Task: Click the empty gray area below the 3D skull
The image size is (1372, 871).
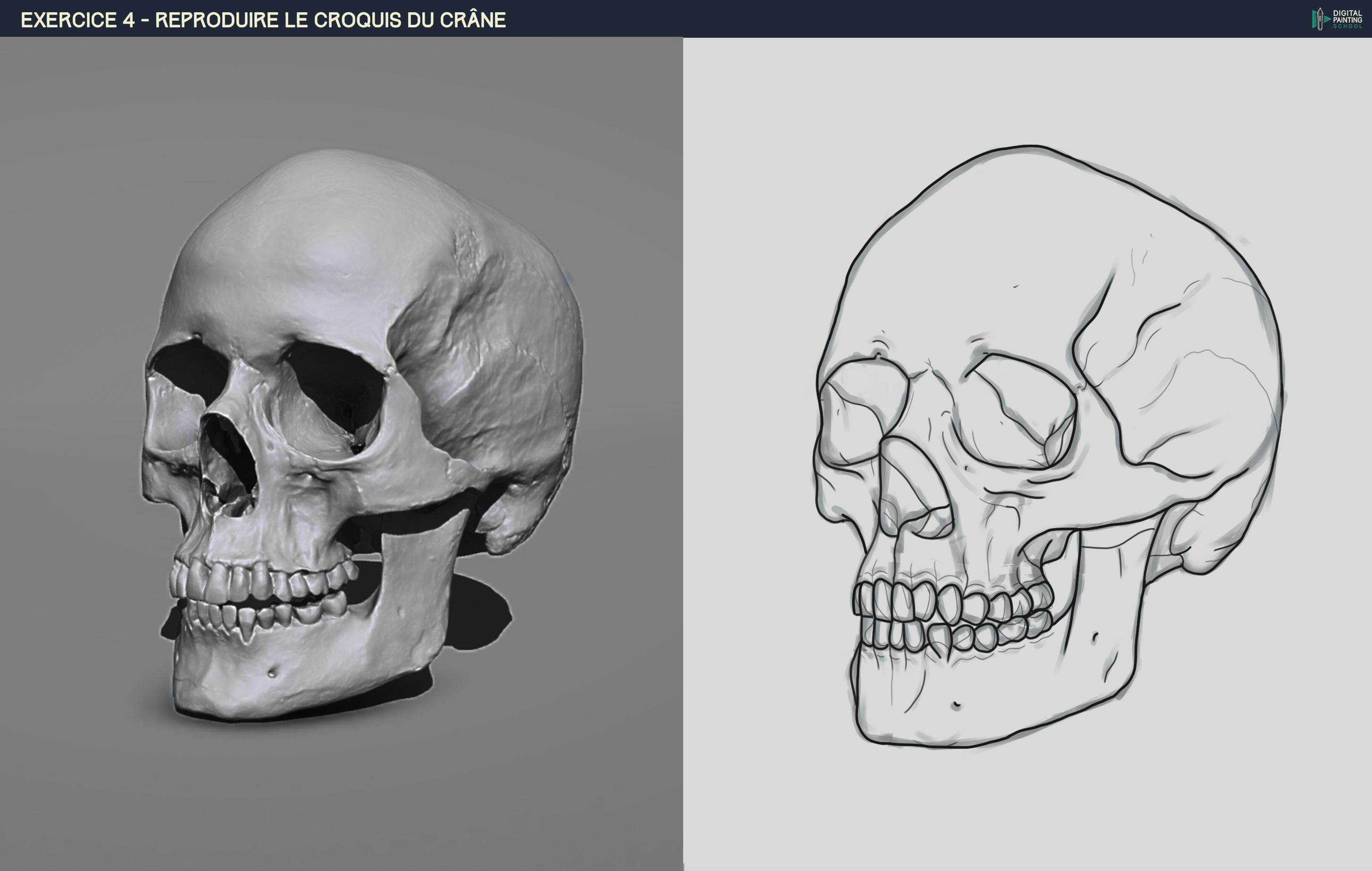Action: (342, 797)
